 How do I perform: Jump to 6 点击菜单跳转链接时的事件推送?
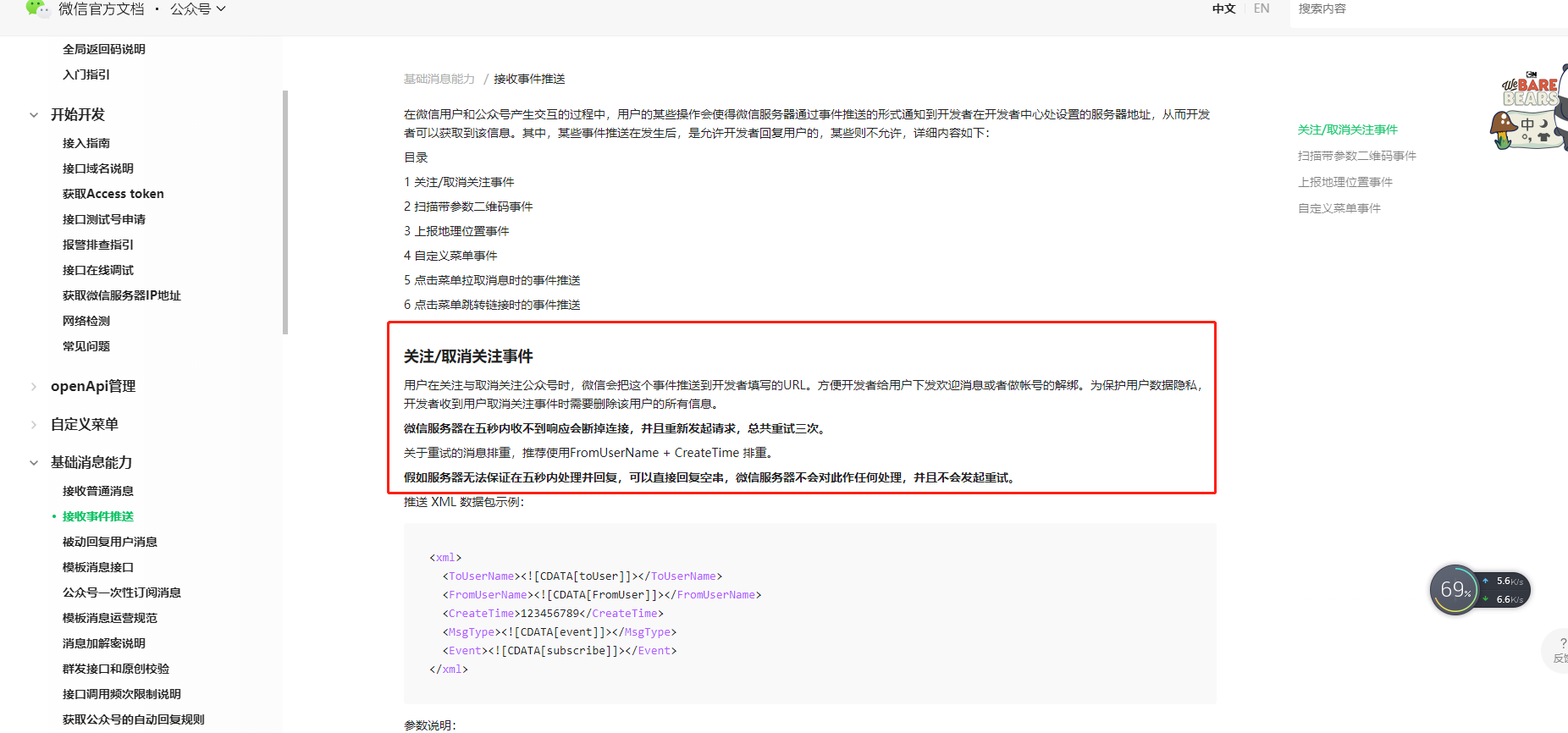coord(492,305)
